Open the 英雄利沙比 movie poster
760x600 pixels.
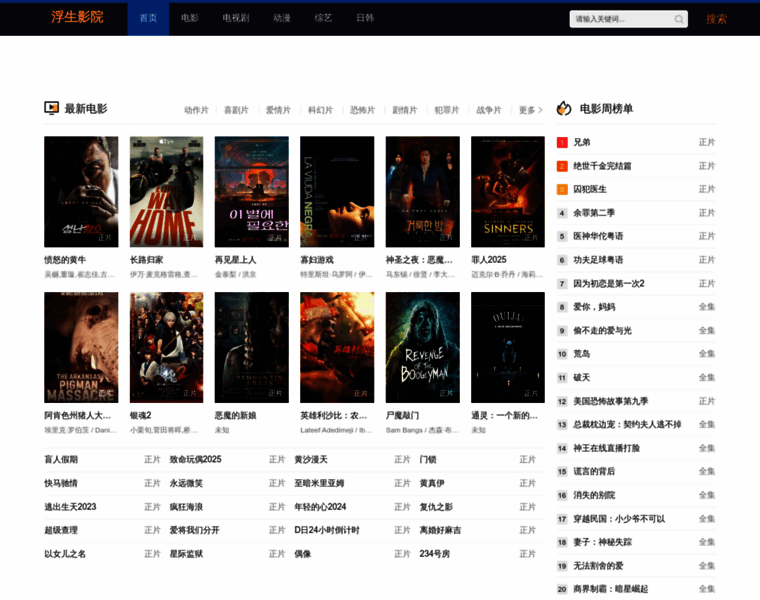[x=337, y=347]
